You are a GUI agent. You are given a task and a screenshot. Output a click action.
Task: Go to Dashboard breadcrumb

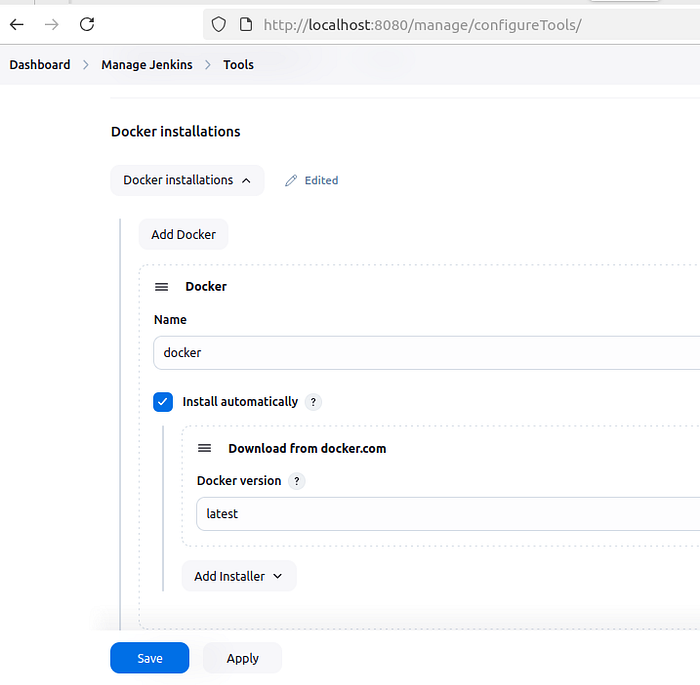click(x=40, y=65)
